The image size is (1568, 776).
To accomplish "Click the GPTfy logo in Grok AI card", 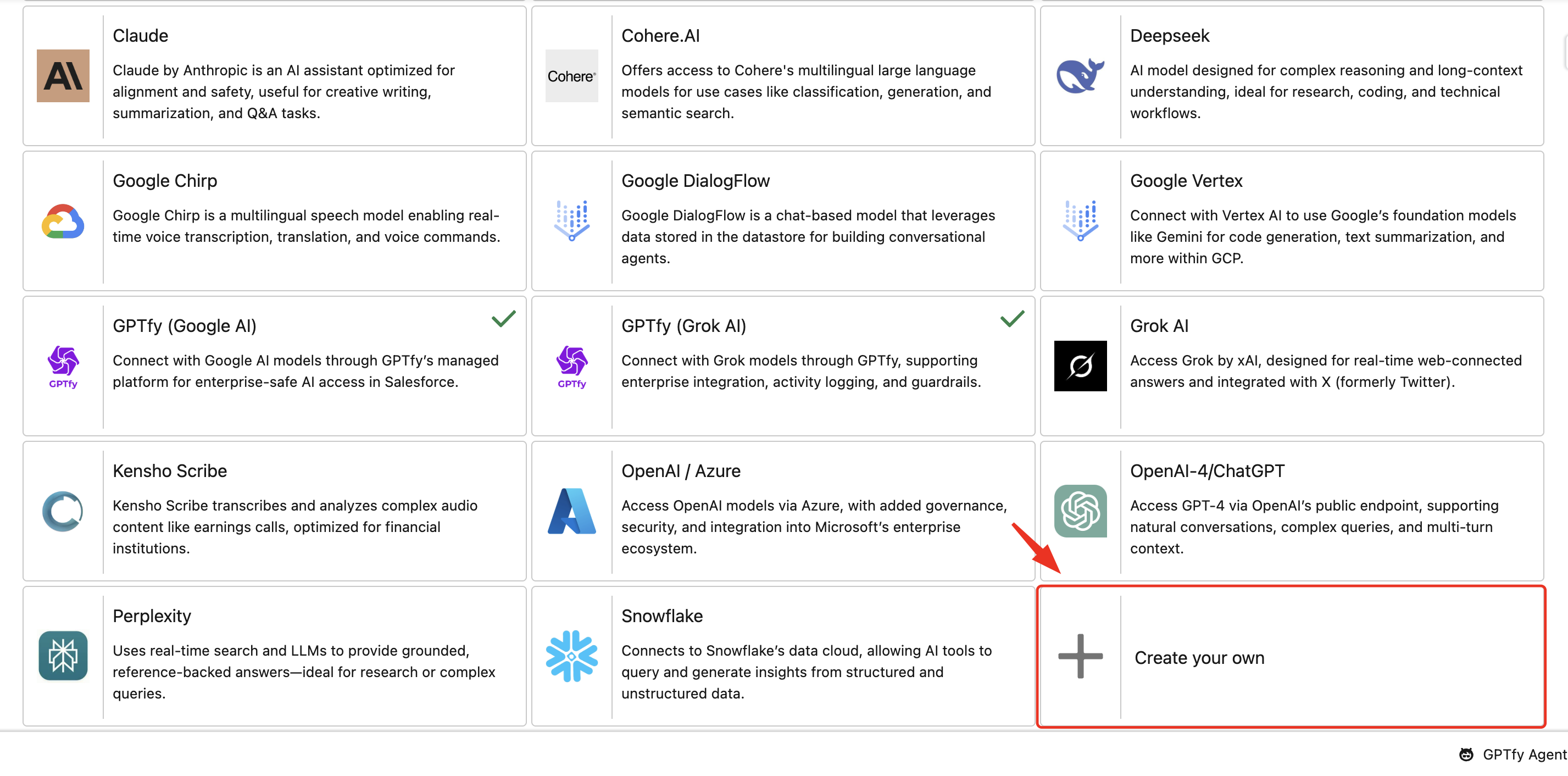I will (x=571, y=365).
